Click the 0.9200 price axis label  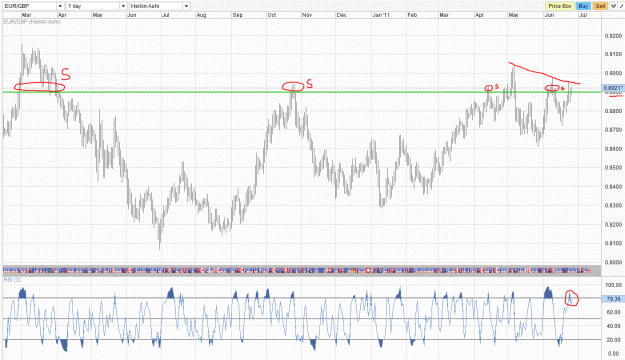tap(613, 36)
